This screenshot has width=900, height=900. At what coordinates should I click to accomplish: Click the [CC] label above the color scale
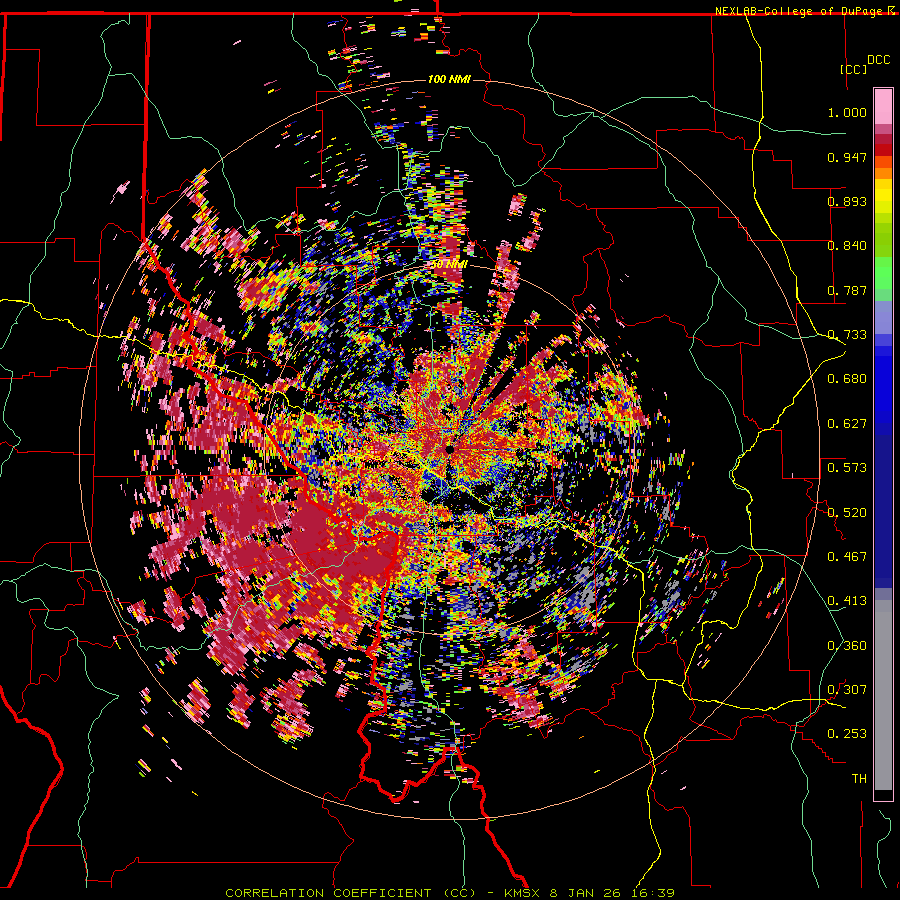click(x=853, y=69)
